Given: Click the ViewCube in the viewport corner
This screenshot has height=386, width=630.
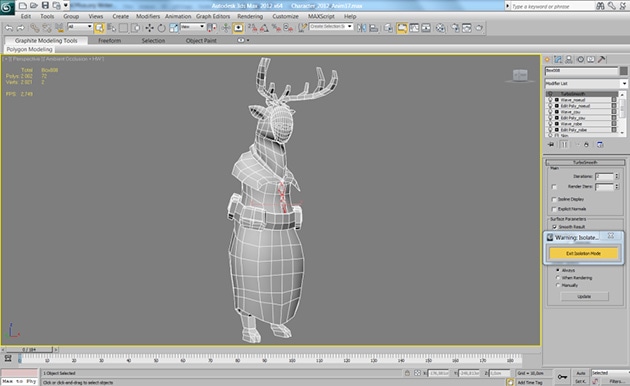Looking at the screenshot, I should coord(520,75).
